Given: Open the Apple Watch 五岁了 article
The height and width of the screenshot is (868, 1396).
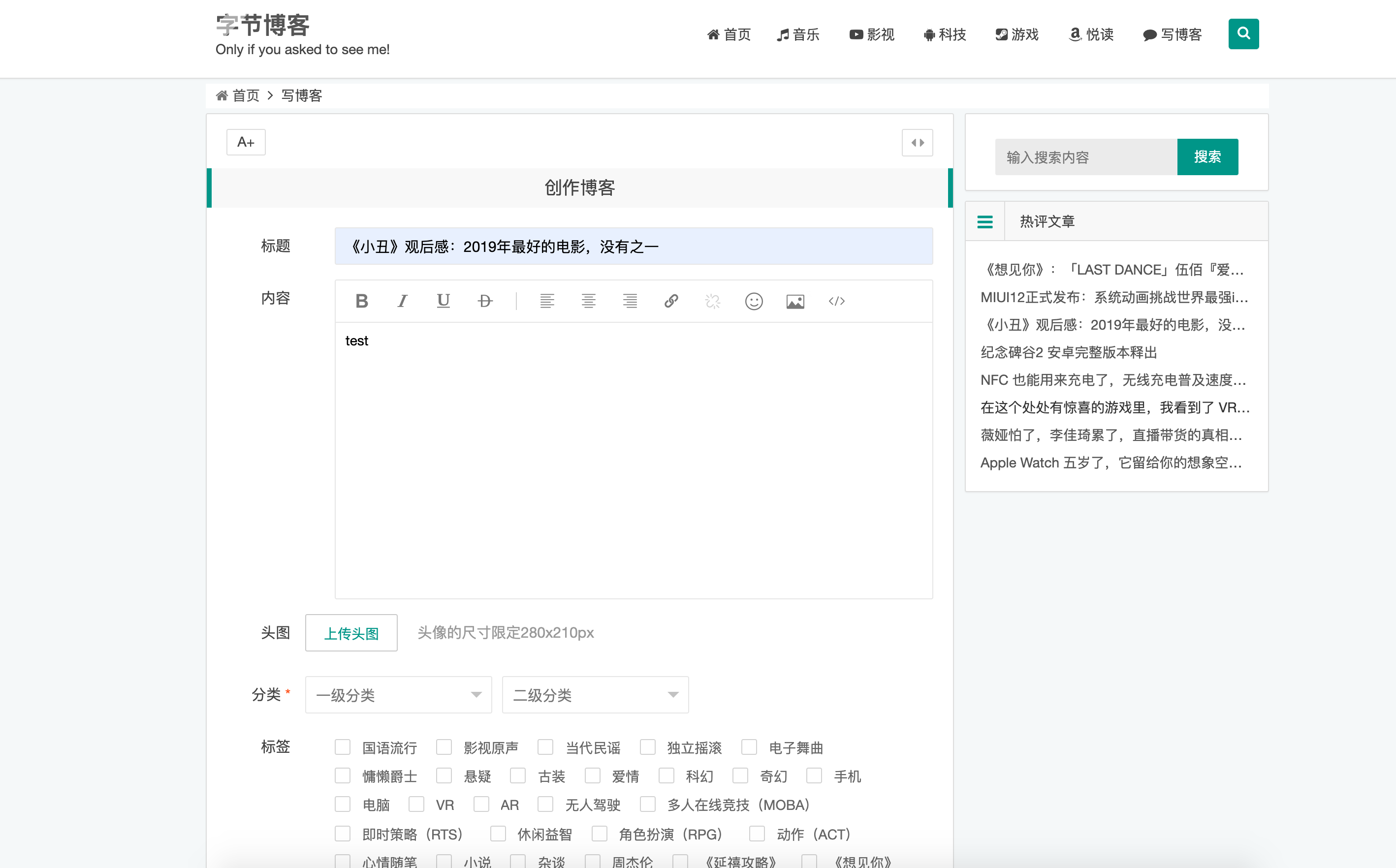Looking at the screenshot, I should (x=1112, y=463).
